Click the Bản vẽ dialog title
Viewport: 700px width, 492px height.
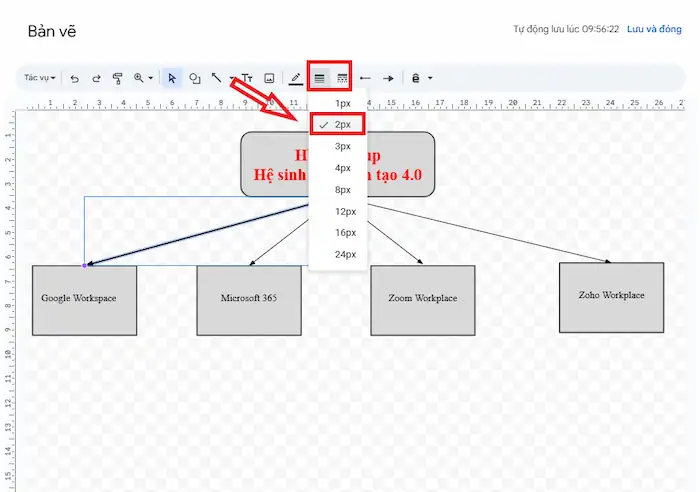(52, 31)
